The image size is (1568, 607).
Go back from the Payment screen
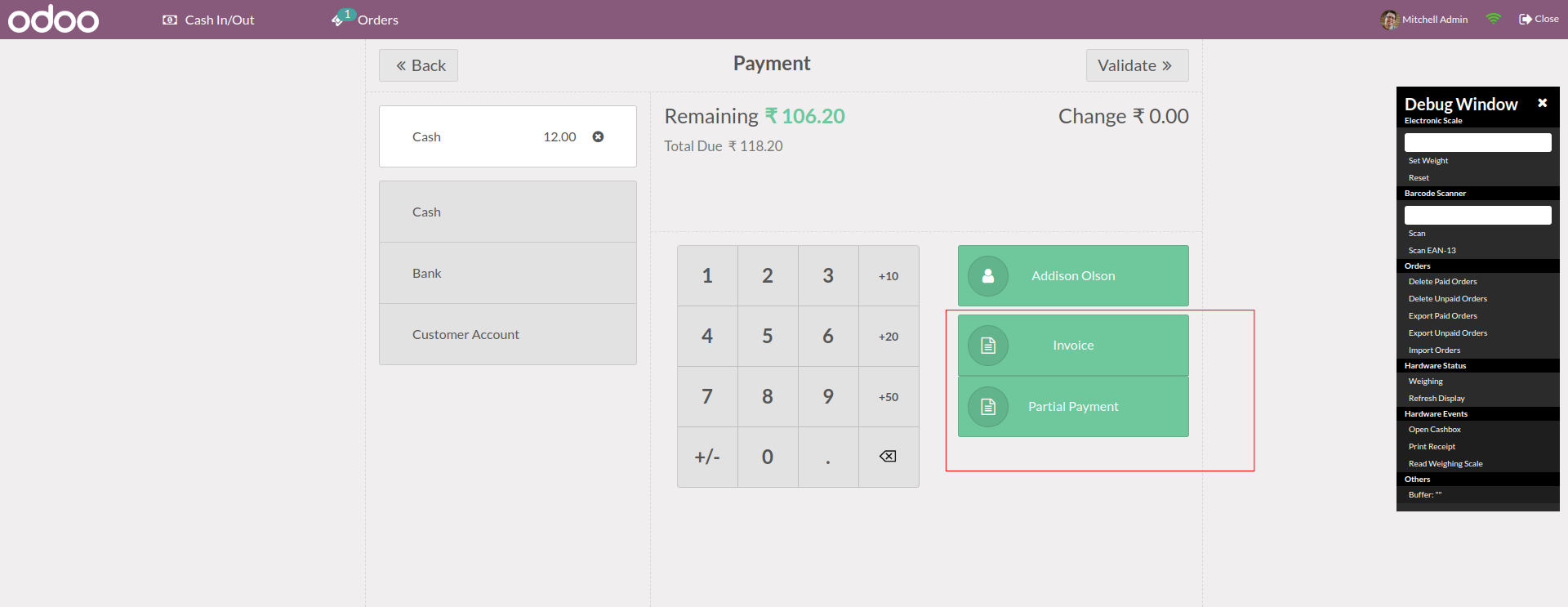point(418,65)
